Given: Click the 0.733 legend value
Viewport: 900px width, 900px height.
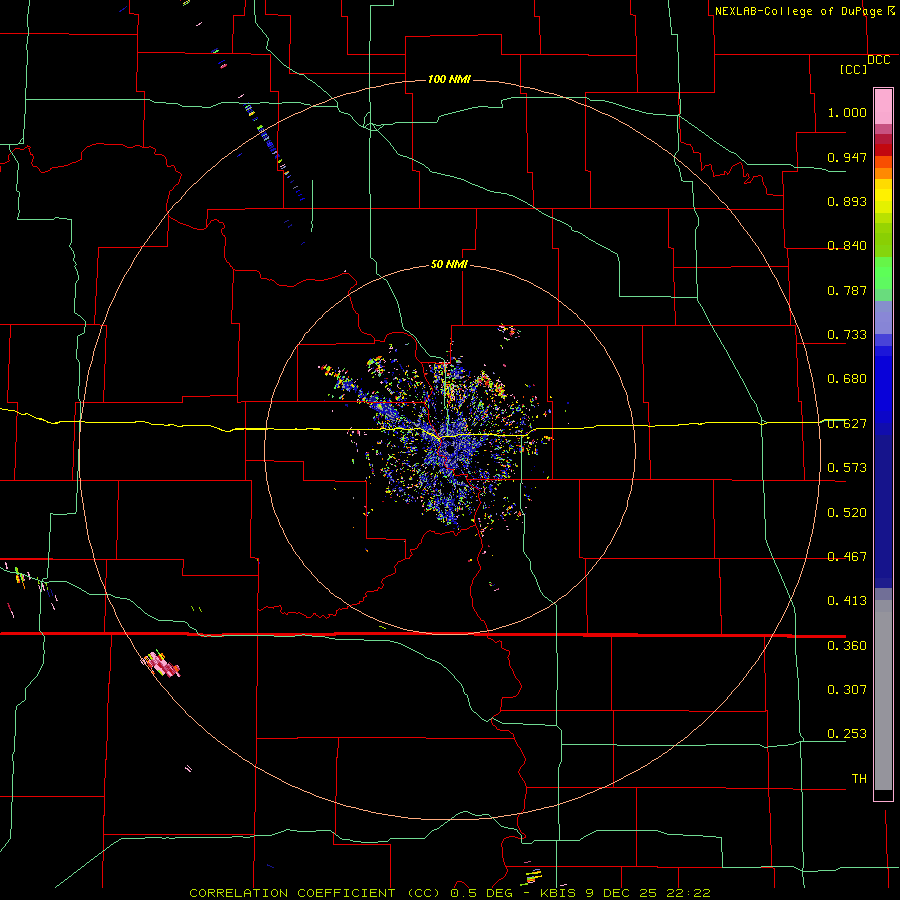Looking at the screenshot, I should tap(847, 335).
